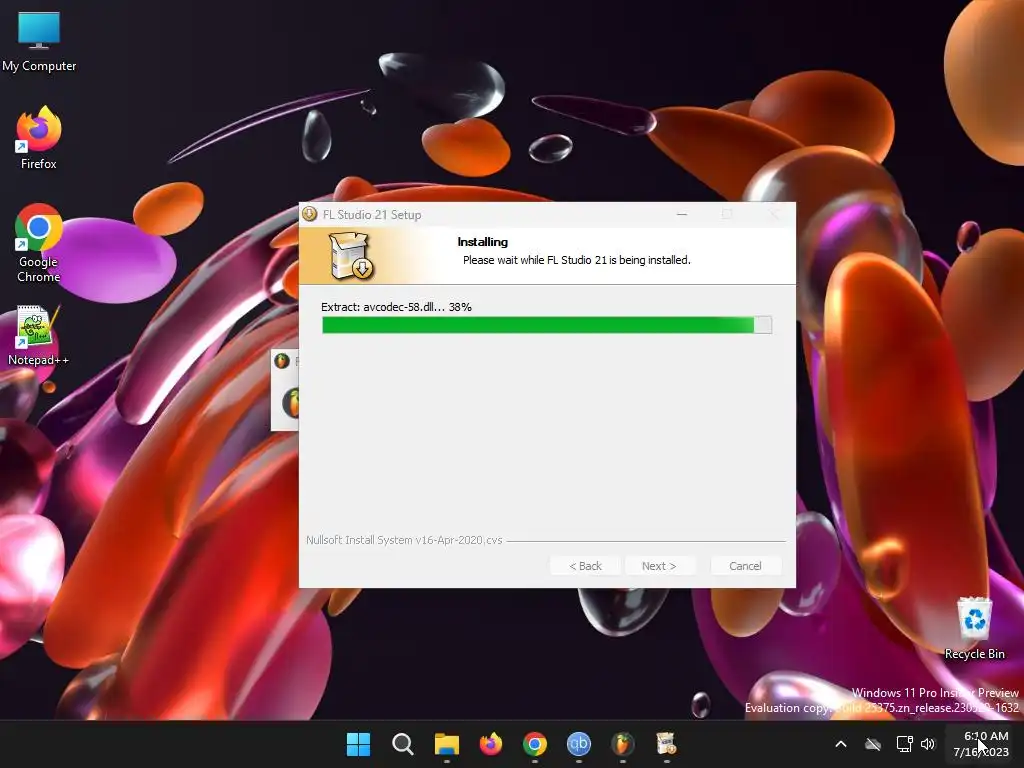Switch to Firefox on the taskbar
Screen dimensions: 1024x768
(x=490, y=744)
